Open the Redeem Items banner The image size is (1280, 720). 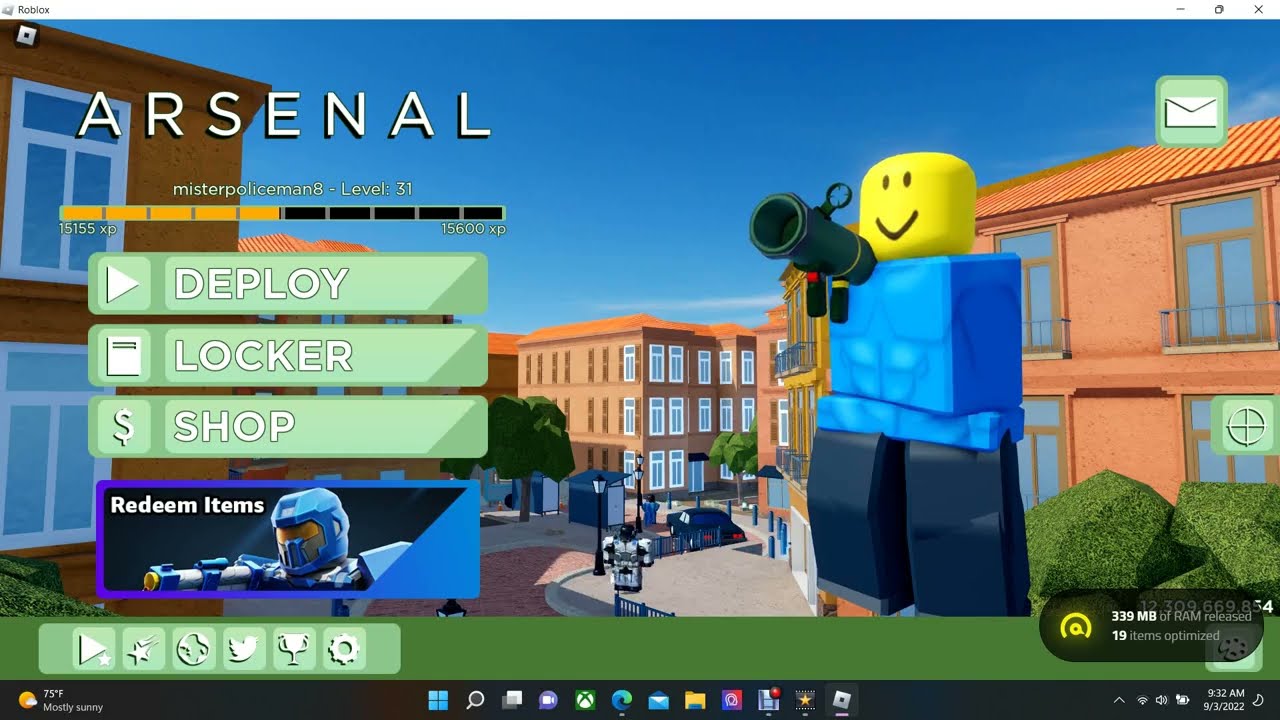tap(288, 539)
